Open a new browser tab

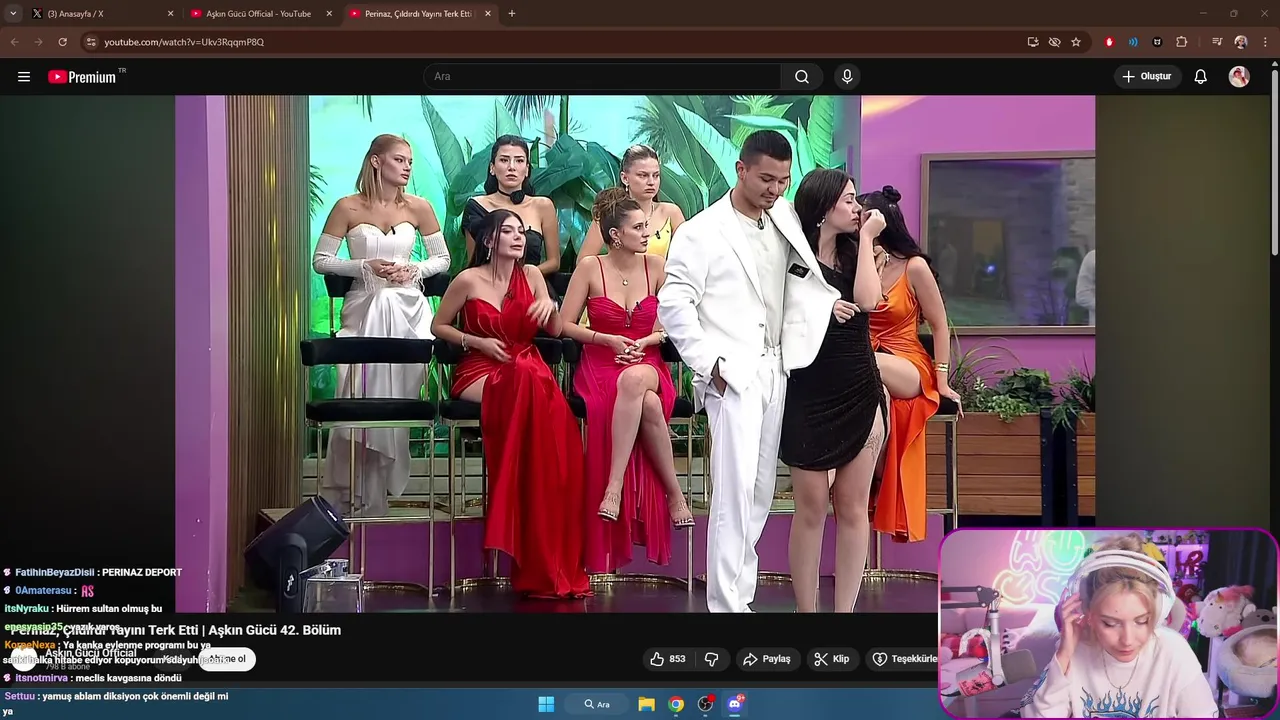[x=512, y=14]
